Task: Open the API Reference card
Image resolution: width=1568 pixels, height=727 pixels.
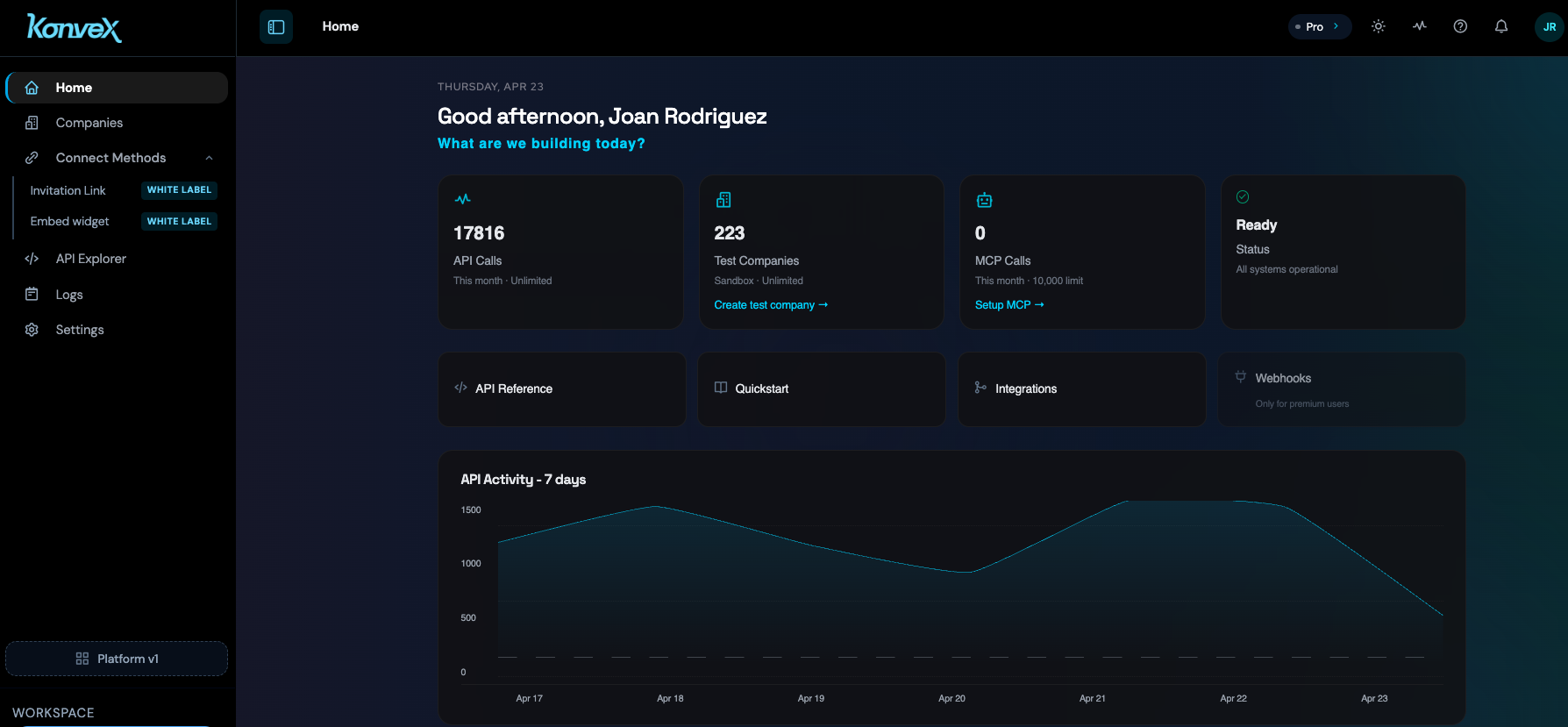Action: point(562,389)
